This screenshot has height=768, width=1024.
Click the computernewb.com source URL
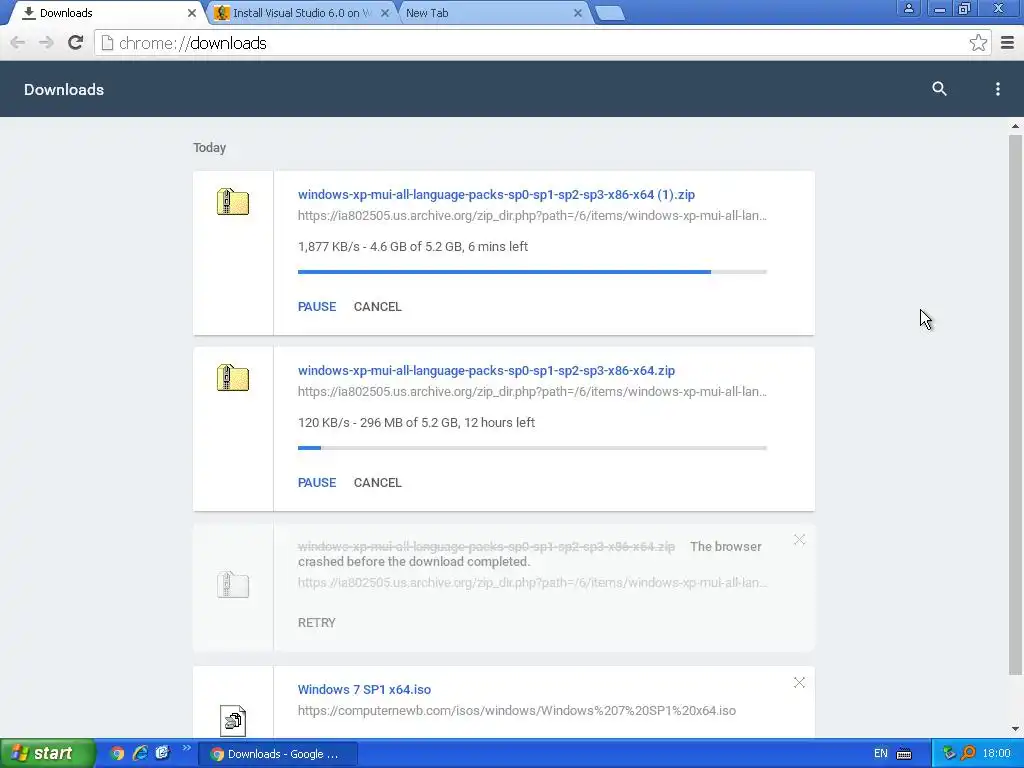[517, 711]
